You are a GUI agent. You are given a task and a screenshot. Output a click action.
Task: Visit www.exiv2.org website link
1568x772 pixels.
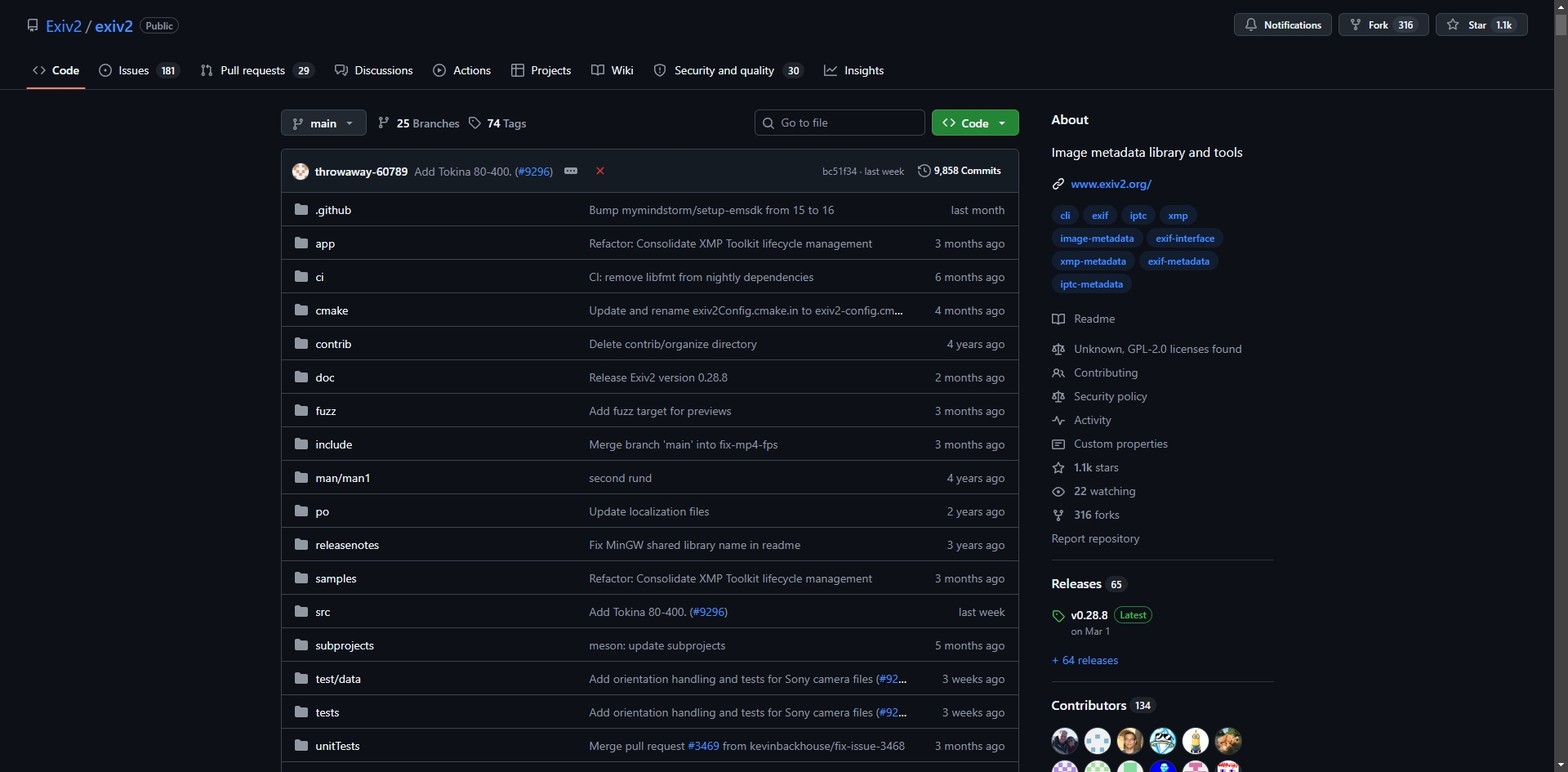[x=1111, y=184]
